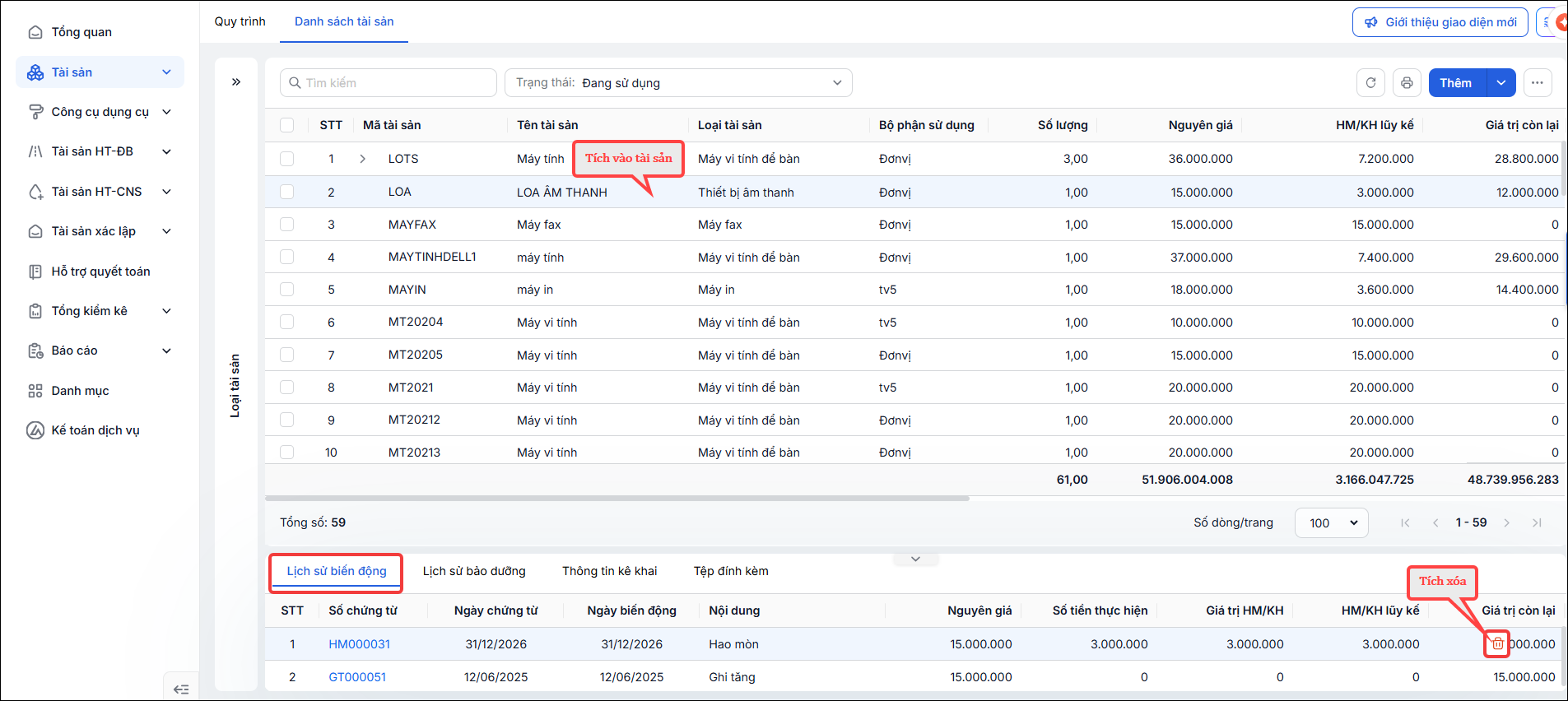This screenshot has height=701, width=1568.
Task: Click the Công cụ dụng cụ icon
Action: point(35,112)
